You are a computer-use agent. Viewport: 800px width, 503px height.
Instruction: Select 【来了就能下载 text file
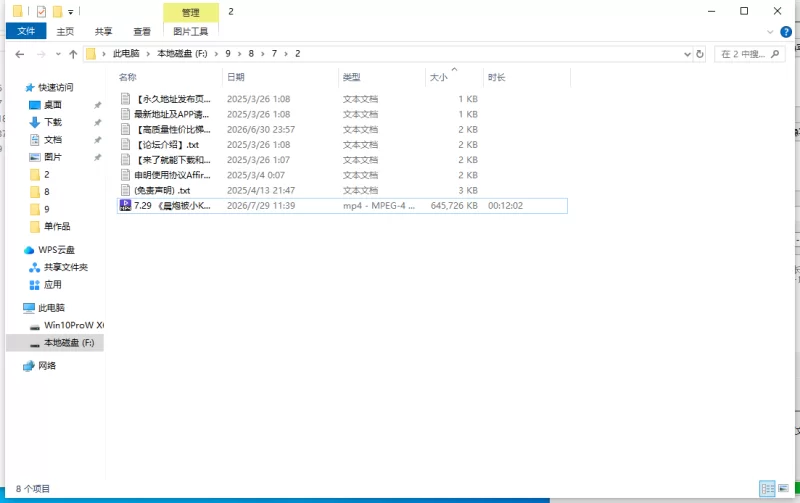tap(172, 160)
